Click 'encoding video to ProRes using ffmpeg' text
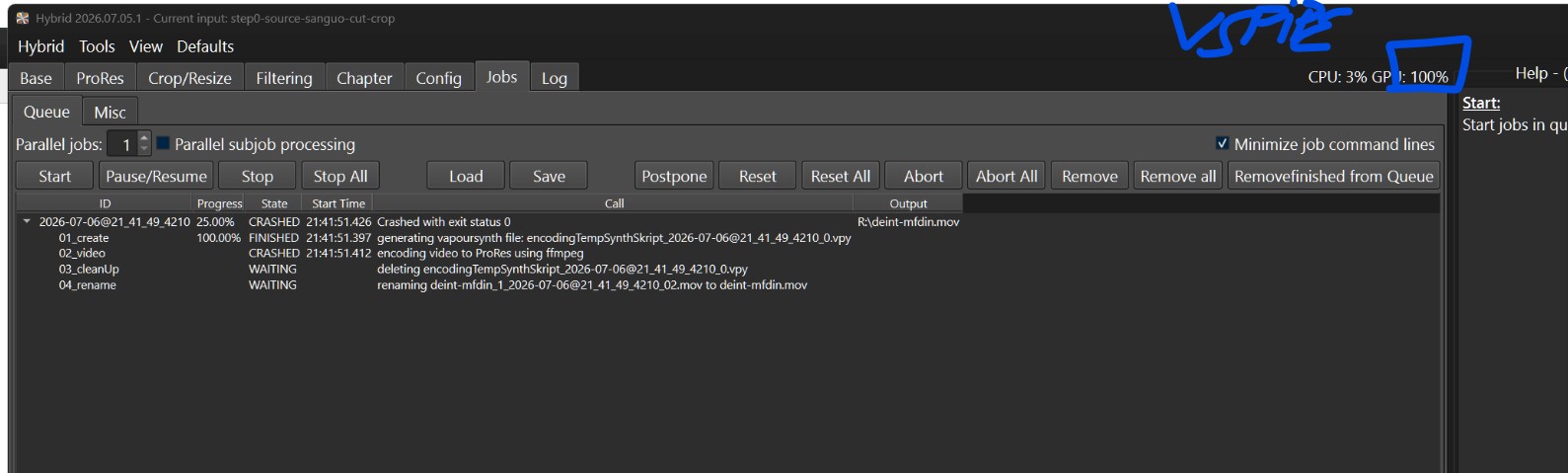This screenshot has height=473, width=1568. [481, 254]
